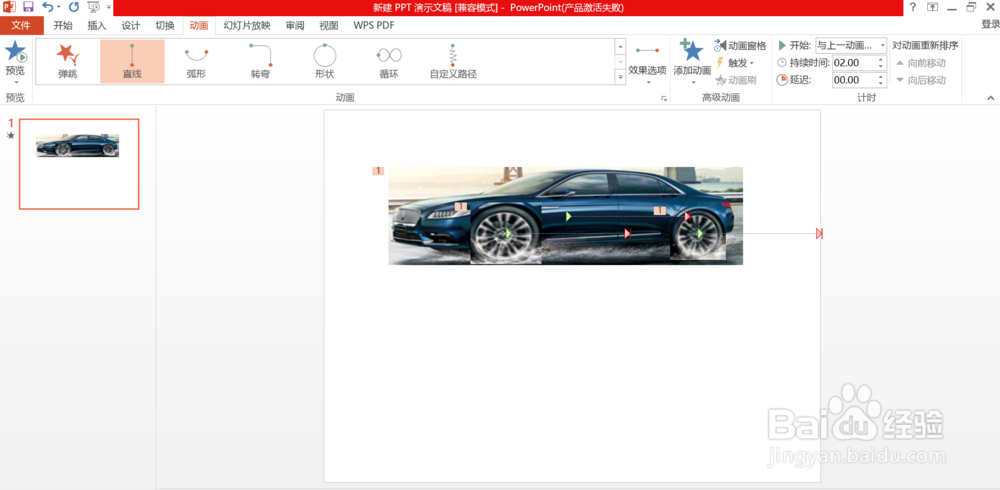The image size is (1000, 490).
Task: Click the animation star marker beside slide 1
Action: [x=10, y=135]
